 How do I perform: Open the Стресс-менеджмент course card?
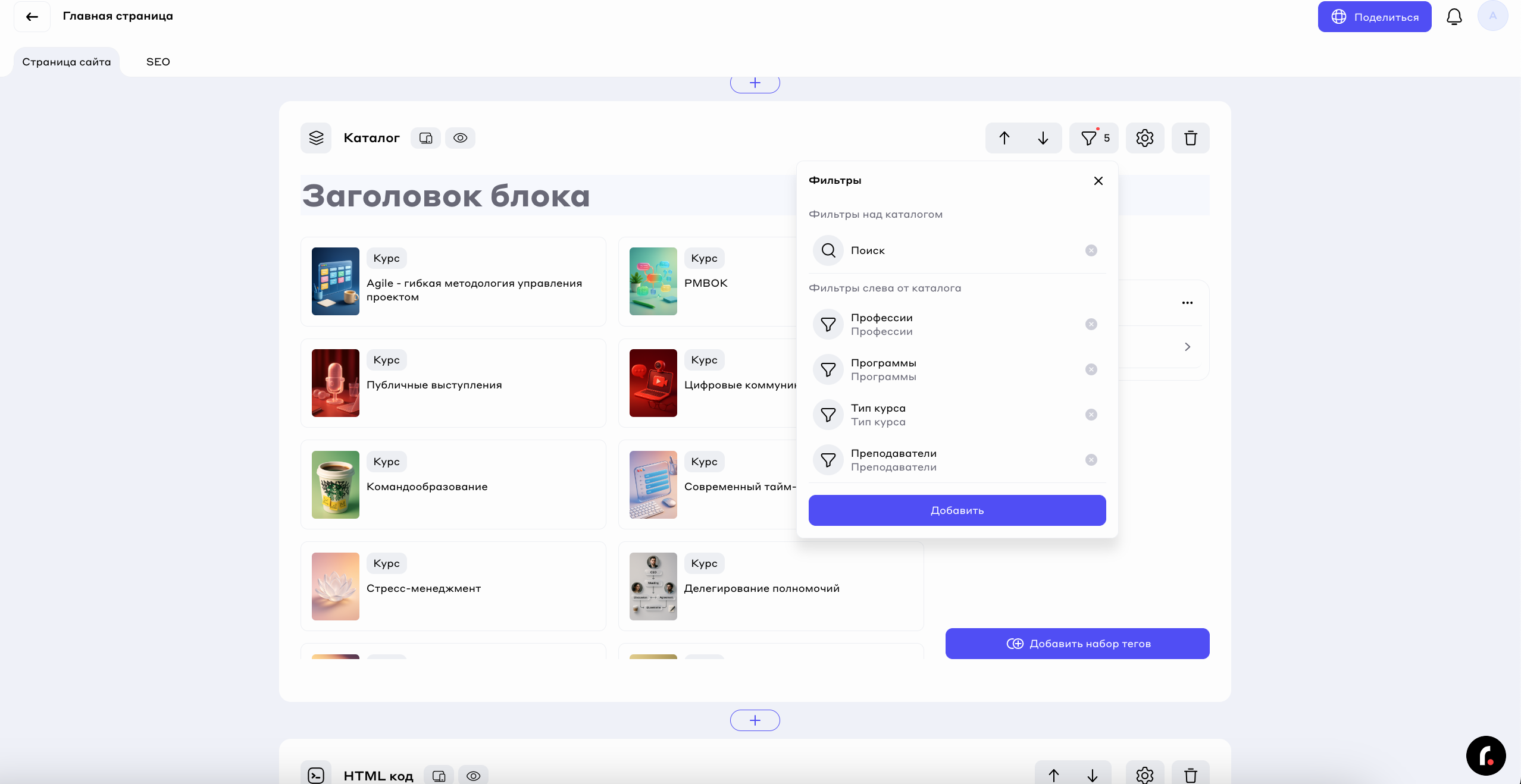click(x=453, y=587)
